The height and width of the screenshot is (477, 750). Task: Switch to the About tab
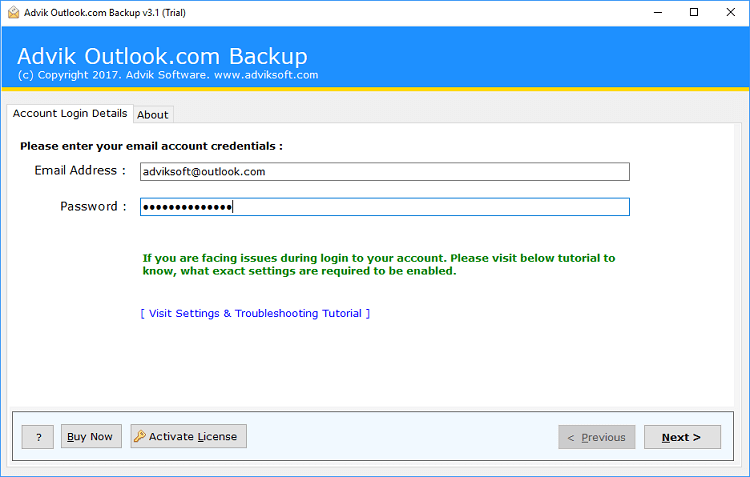[153, 115]
